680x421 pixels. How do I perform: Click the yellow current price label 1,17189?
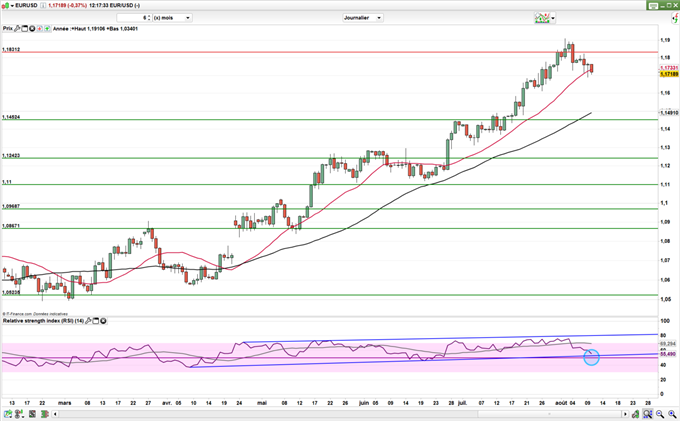[x=669, y=74]
